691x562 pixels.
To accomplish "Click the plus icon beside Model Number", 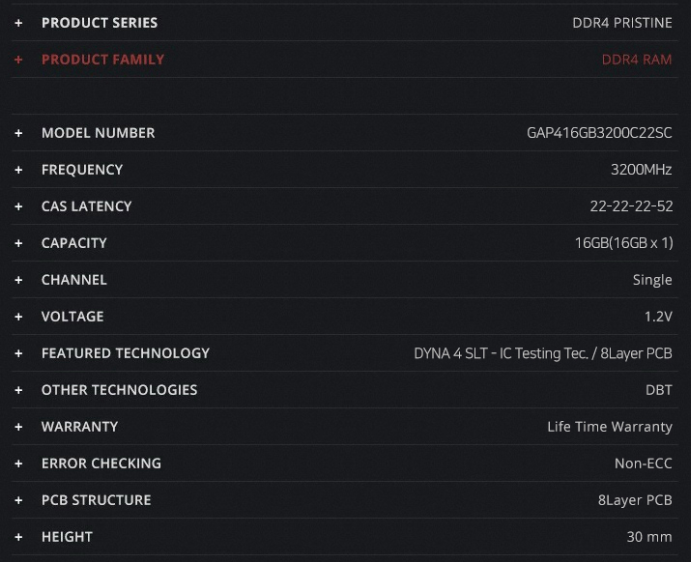I will (19, 133).
